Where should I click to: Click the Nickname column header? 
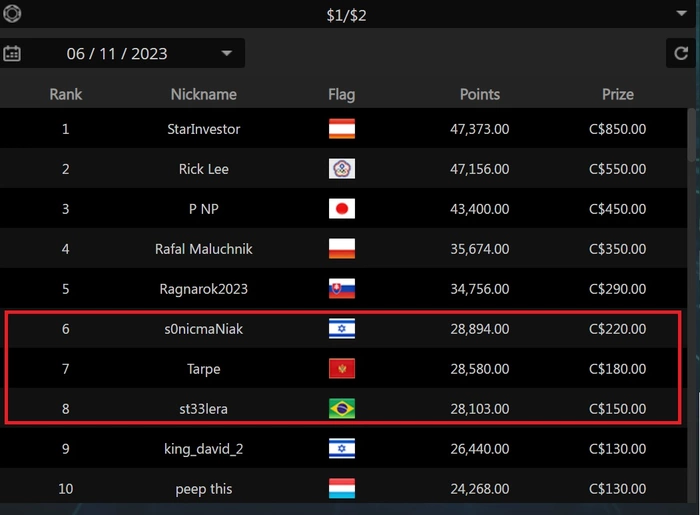click(204, 94)
